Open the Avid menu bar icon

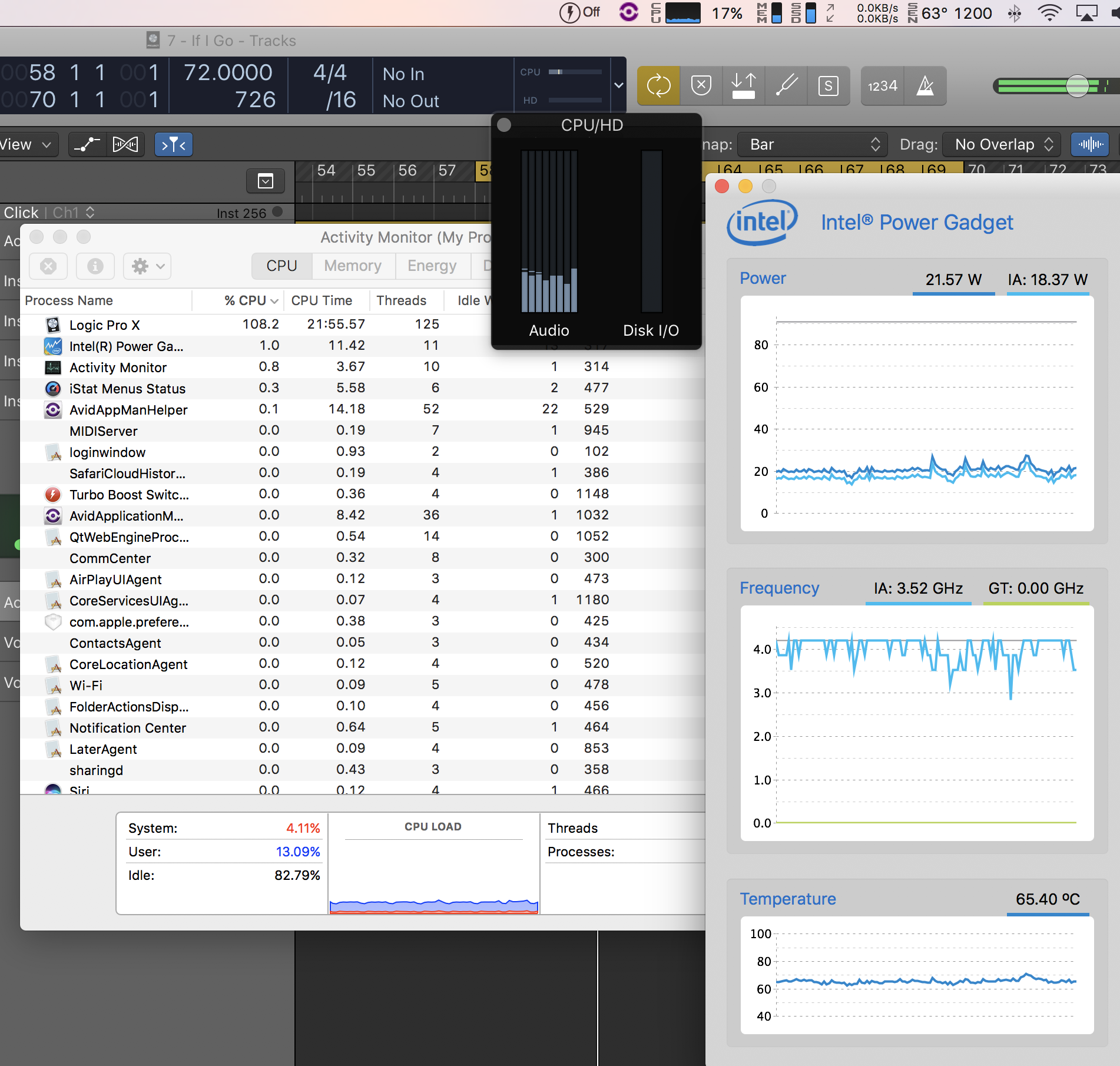[628, 12]
